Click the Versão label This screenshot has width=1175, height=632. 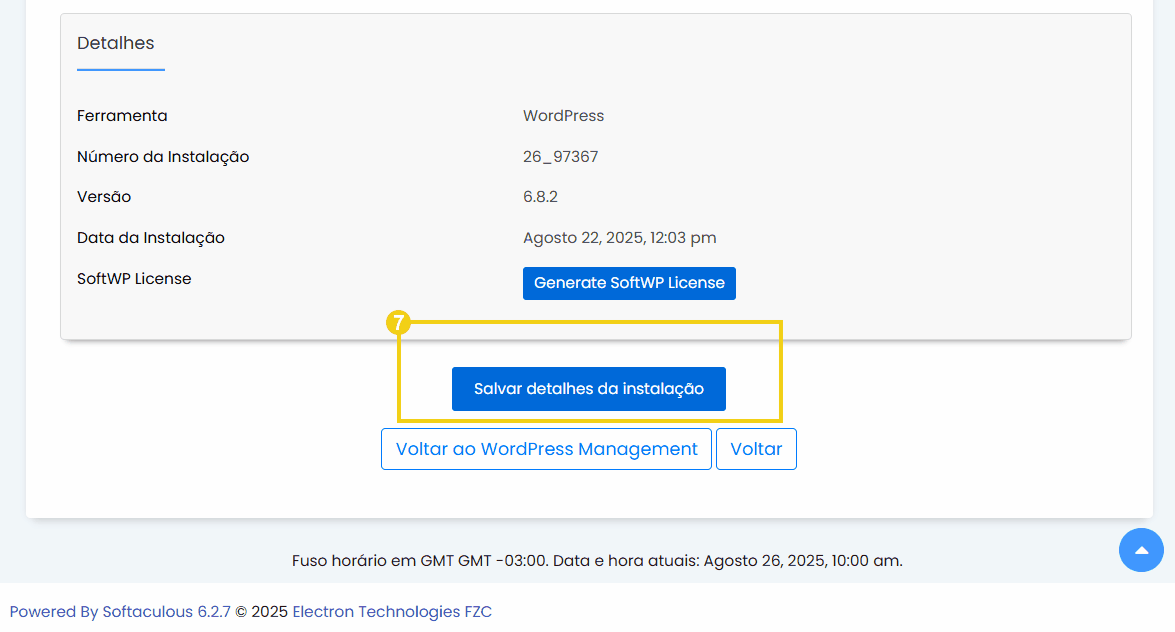tap(104, 197)
